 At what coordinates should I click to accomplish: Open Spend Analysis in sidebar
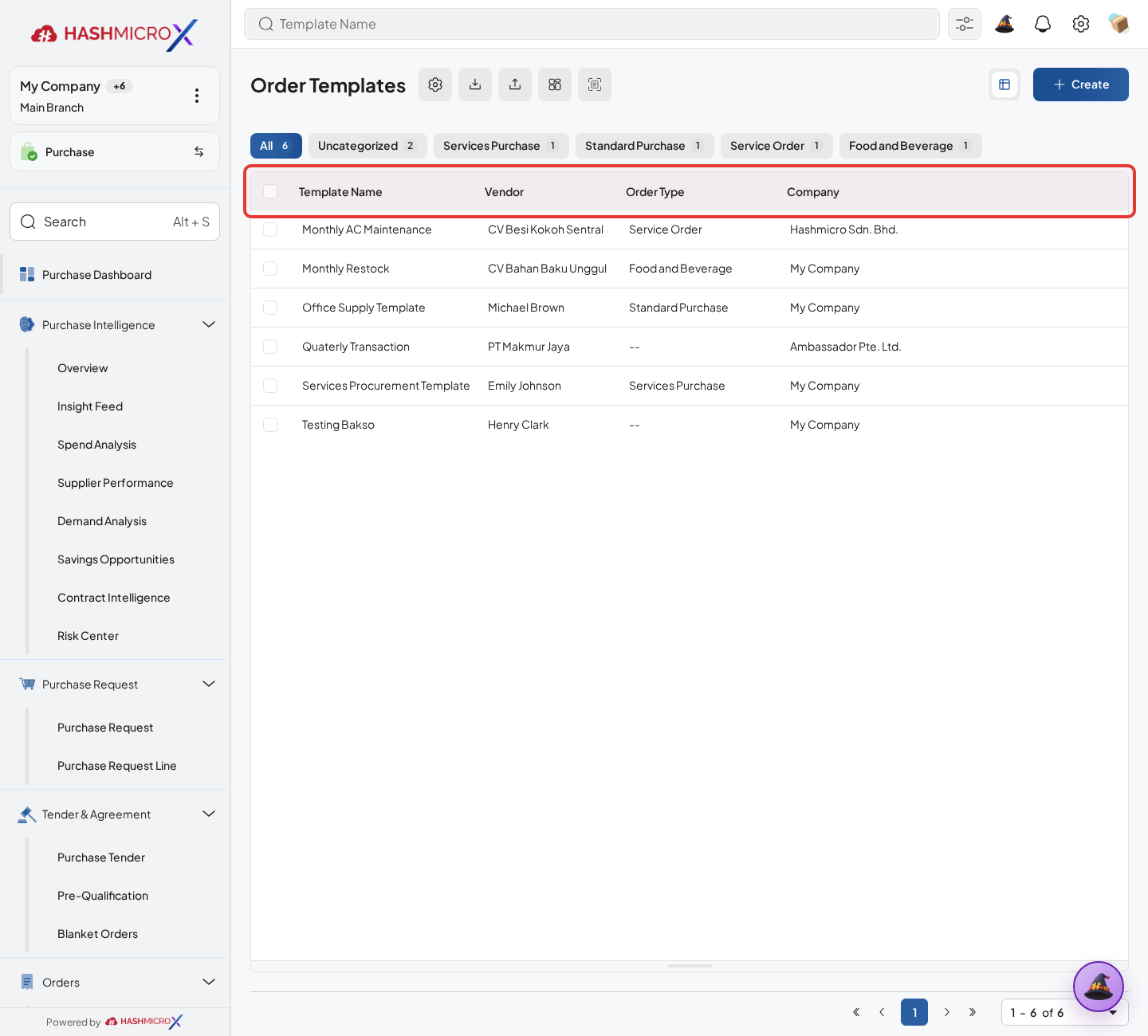[96, 445]
